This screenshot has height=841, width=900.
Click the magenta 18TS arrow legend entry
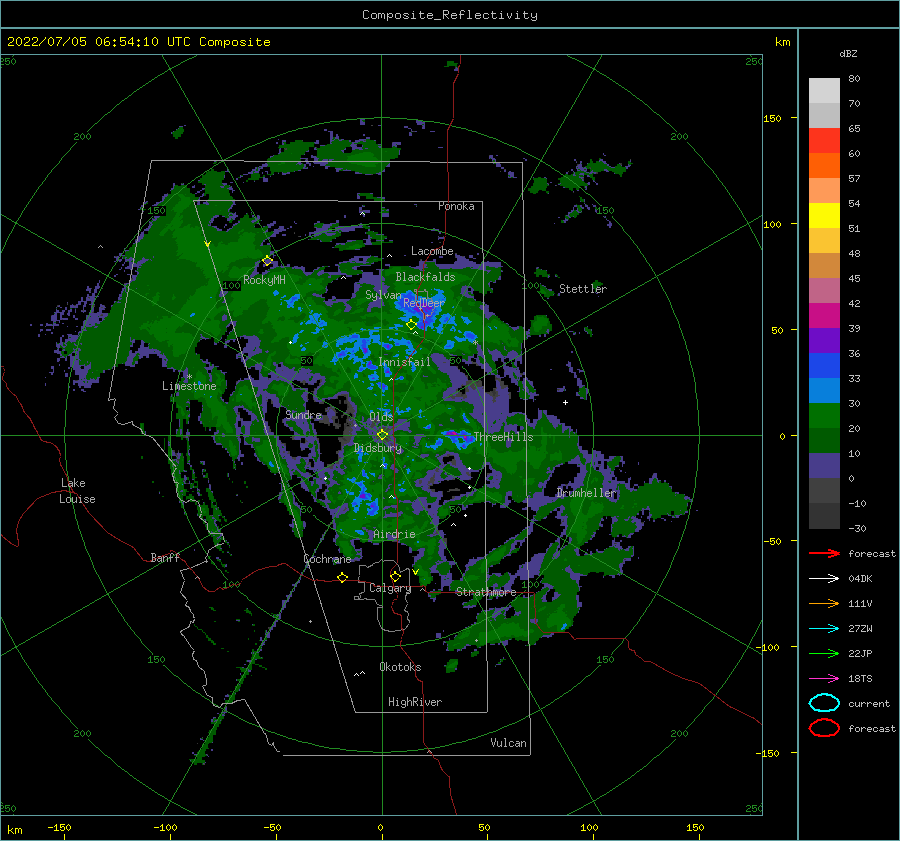(824, 679)
